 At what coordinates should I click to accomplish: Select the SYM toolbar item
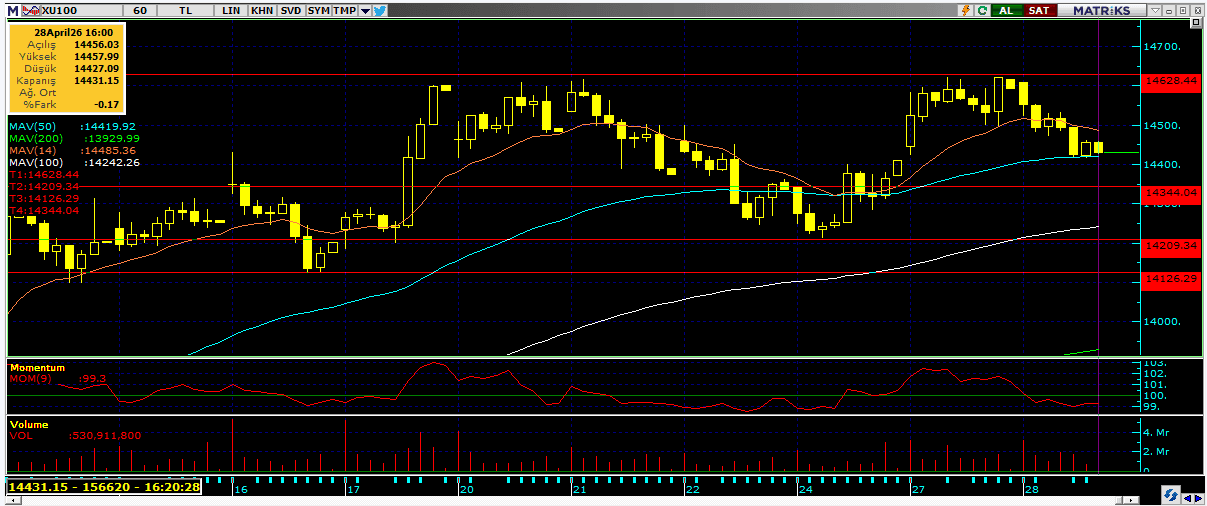coord(318,10)
